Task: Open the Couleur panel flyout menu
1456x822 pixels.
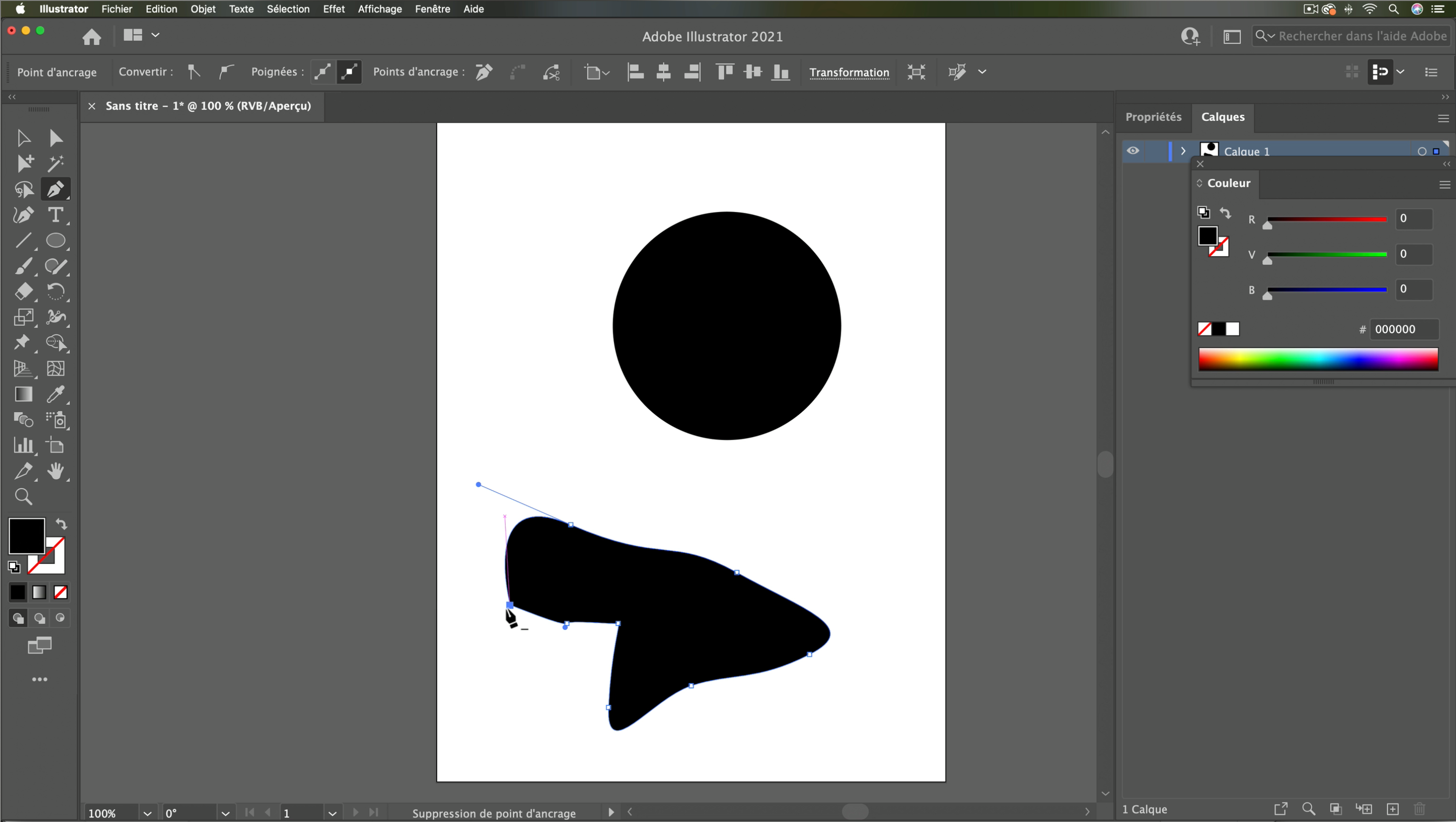Action: 1445,185
